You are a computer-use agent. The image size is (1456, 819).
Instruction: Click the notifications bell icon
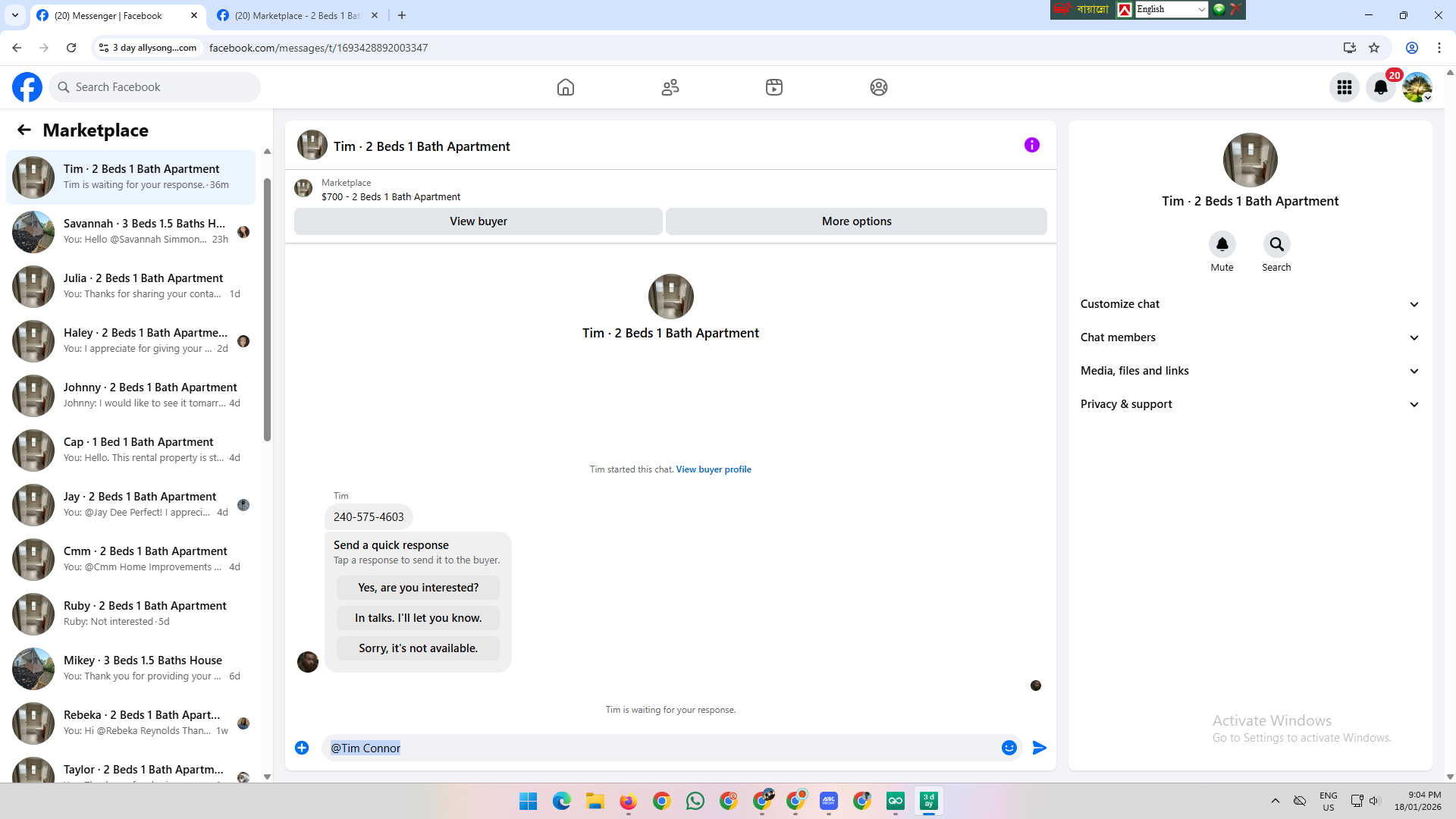click(1380, 87)
